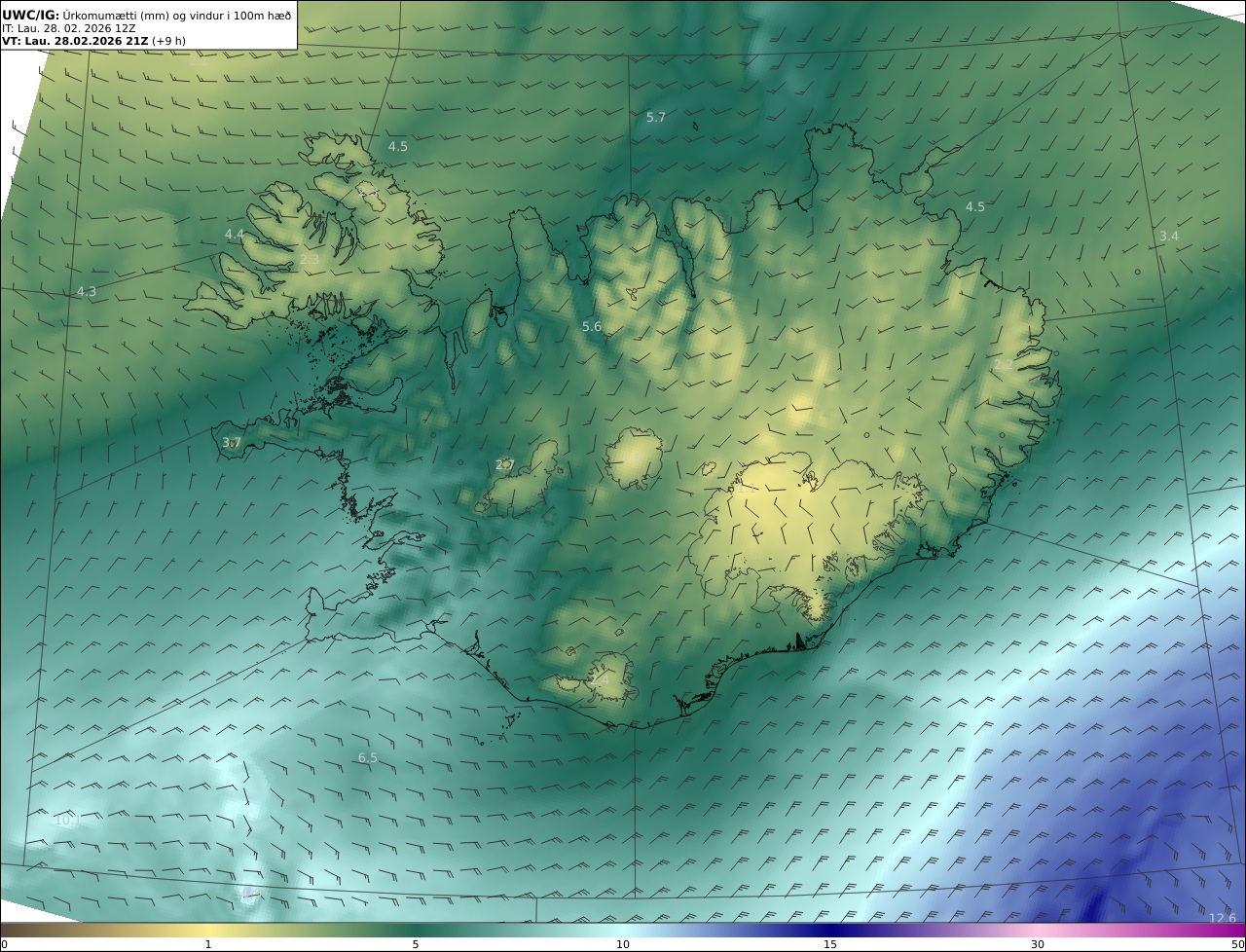Viewport: 1246px width, 952px height.
Task: Click the color bar tick label "0"
Action: (4, 944)
